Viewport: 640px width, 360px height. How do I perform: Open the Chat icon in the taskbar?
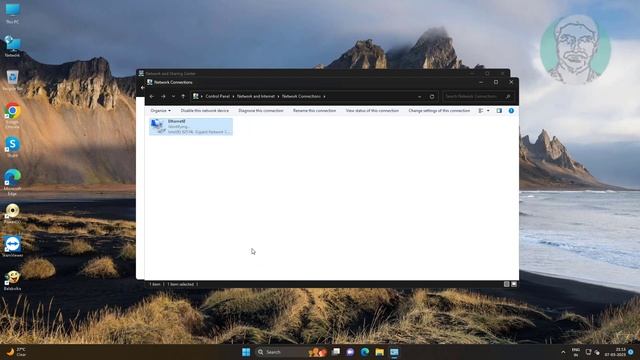[350, 352]
